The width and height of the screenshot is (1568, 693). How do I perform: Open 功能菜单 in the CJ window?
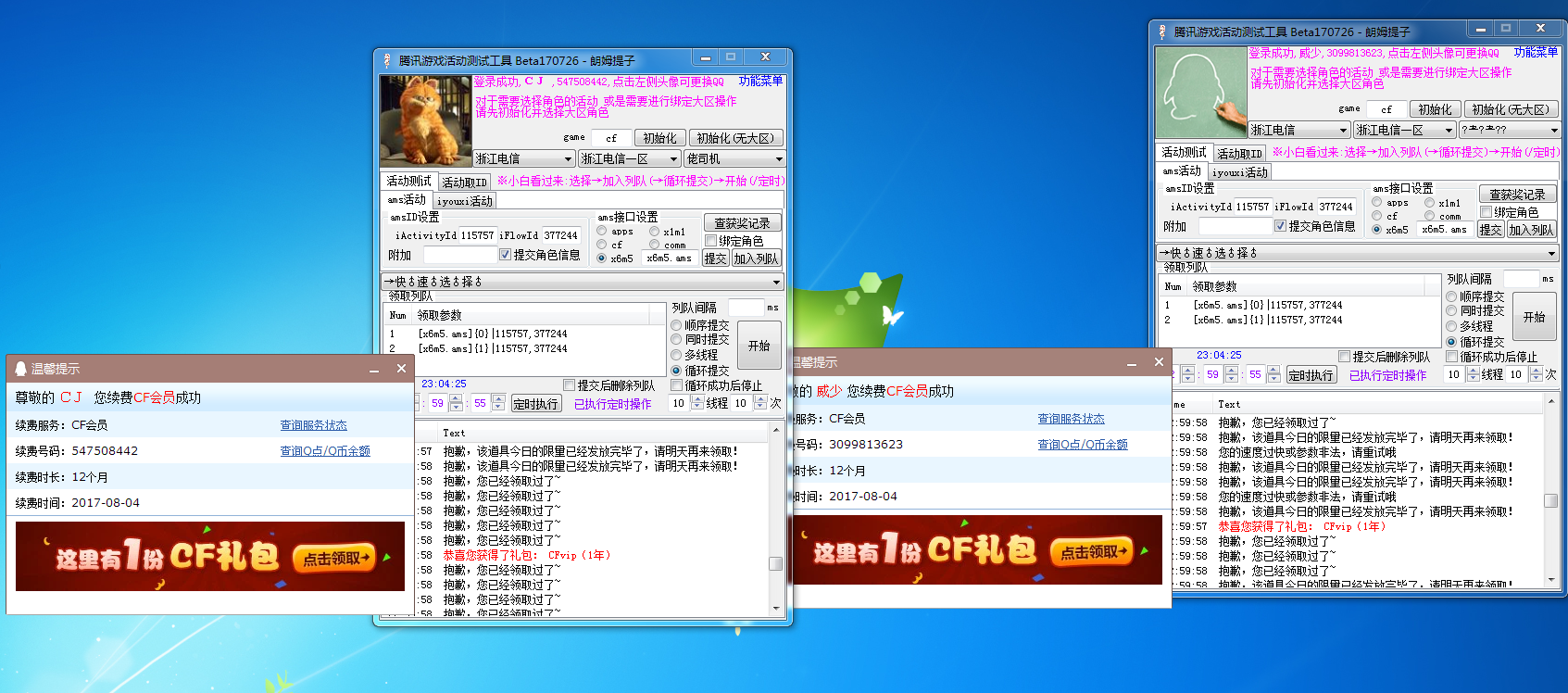pyautogui.click(x=760, y=82)
